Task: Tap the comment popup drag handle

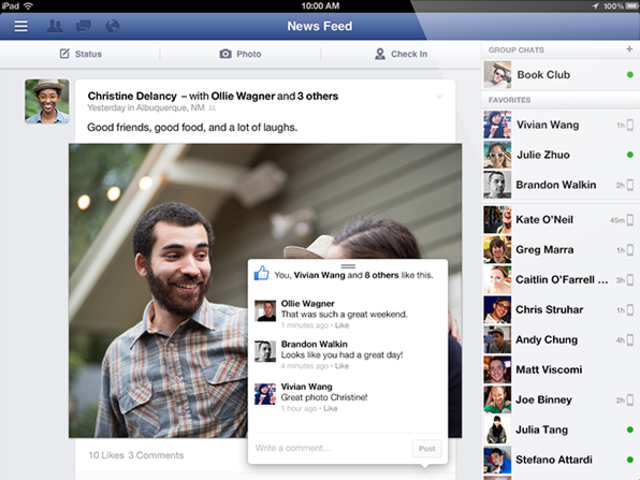Action: (x=348, y=266)
